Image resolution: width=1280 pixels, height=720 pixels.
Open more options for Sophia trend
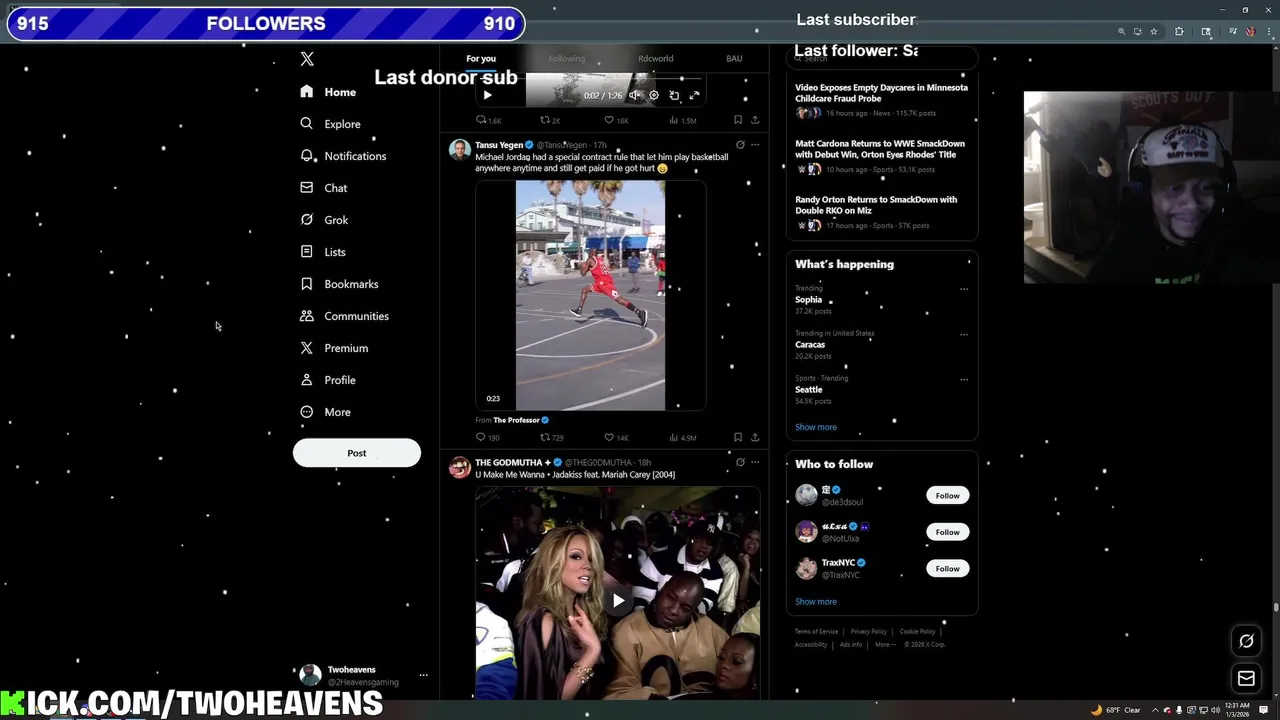click(964, 289)
